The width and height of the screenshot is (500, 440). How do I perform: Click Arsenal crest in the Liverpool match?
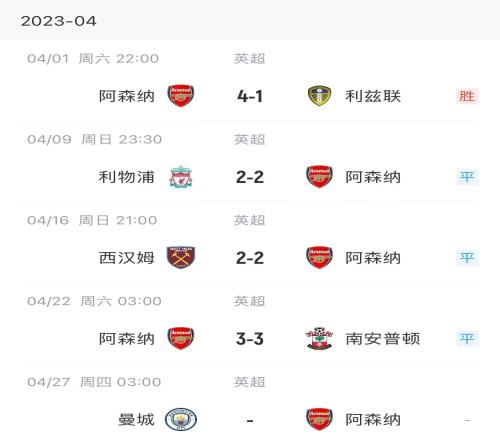[319, 177]
